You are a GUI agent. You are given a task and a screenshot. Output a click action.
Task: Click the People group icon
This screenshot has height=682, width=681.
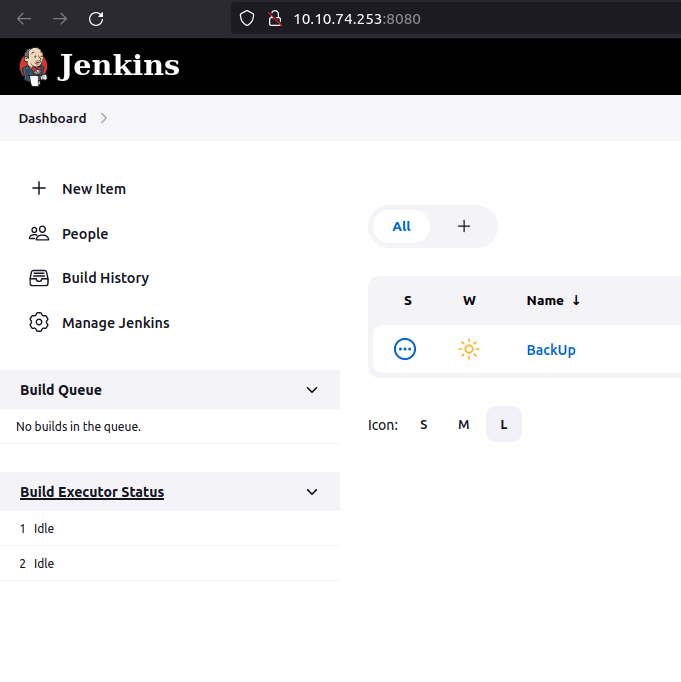(39, 234)
